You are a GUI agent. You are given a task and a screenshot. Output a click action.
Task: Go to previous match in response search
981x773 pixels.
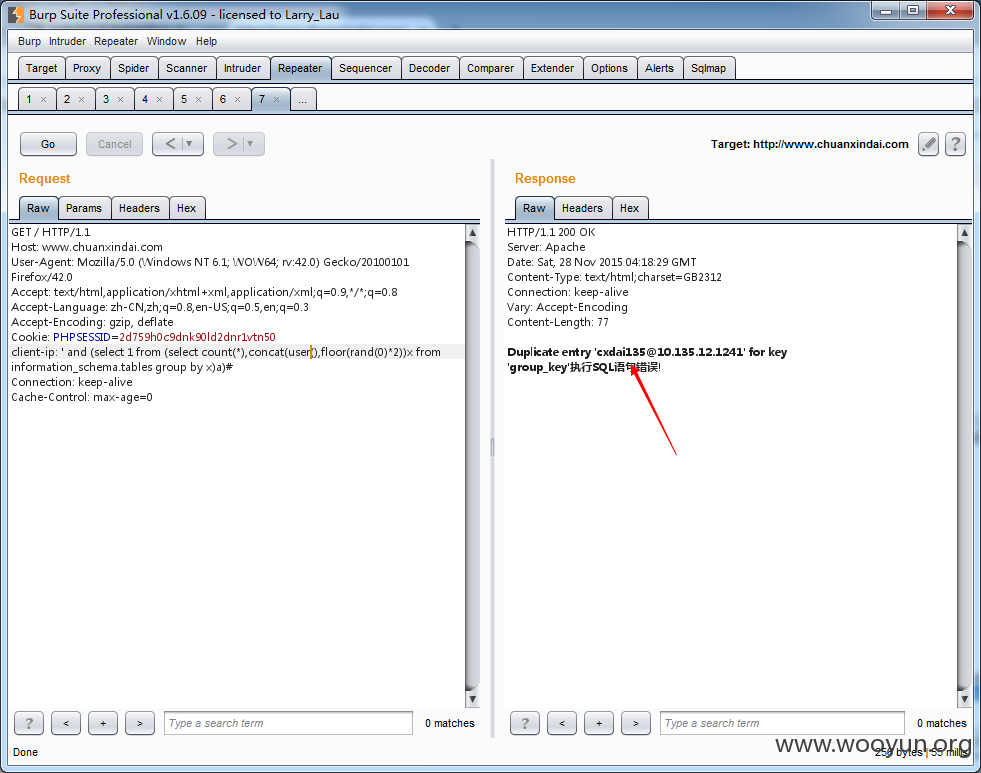point(561,724)
